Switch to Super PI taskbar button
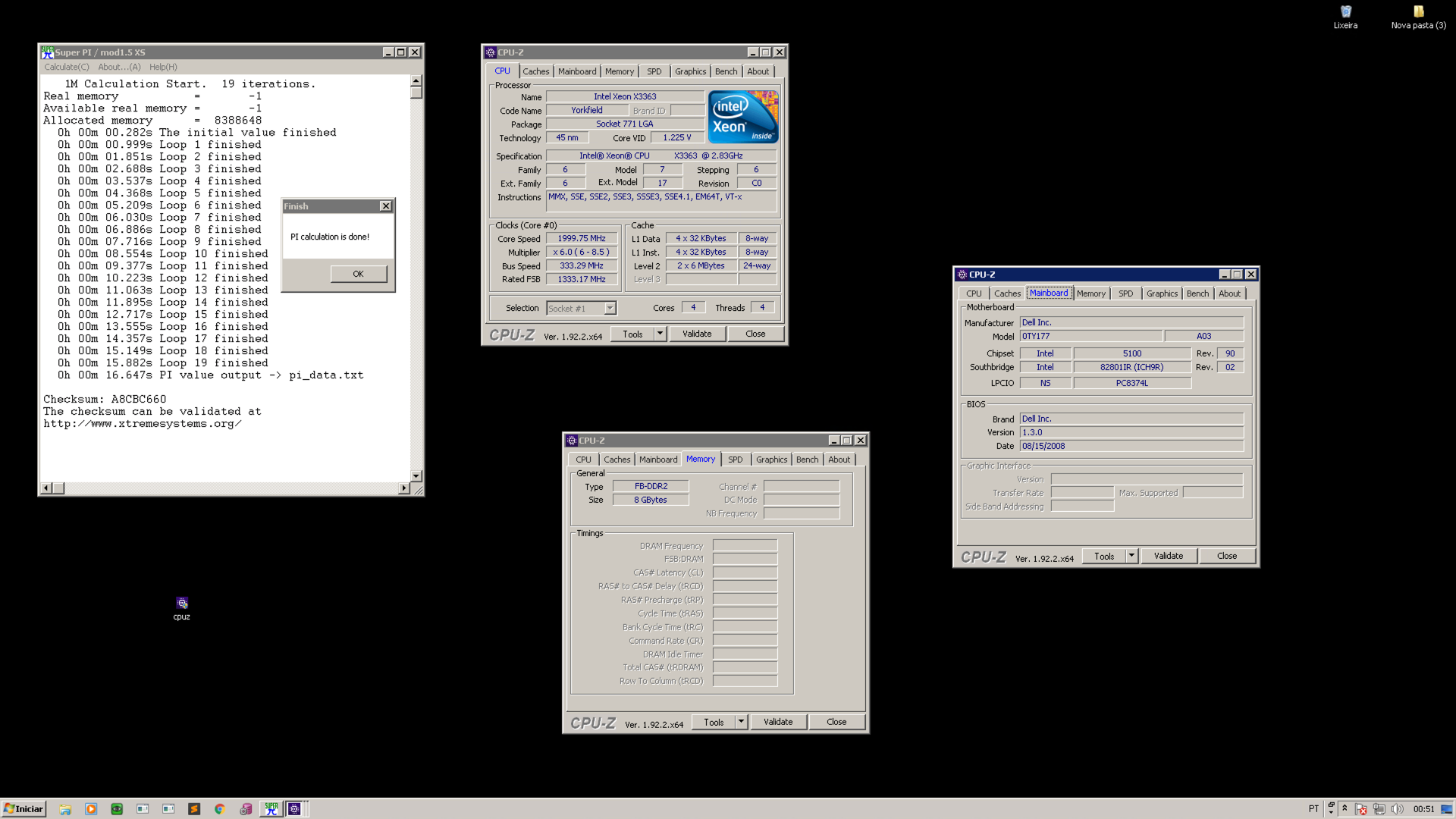 point(271,809)
